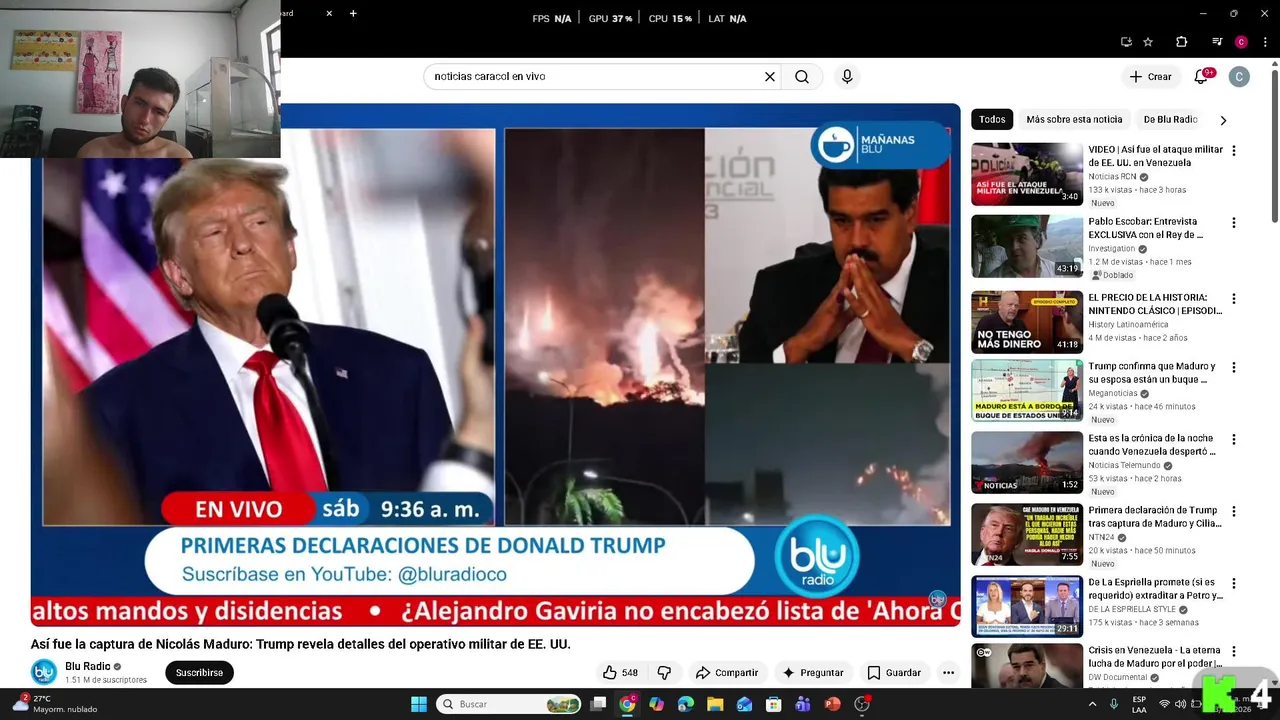
Task: Open YouTube notifications bell
Action: (1201, 76)
